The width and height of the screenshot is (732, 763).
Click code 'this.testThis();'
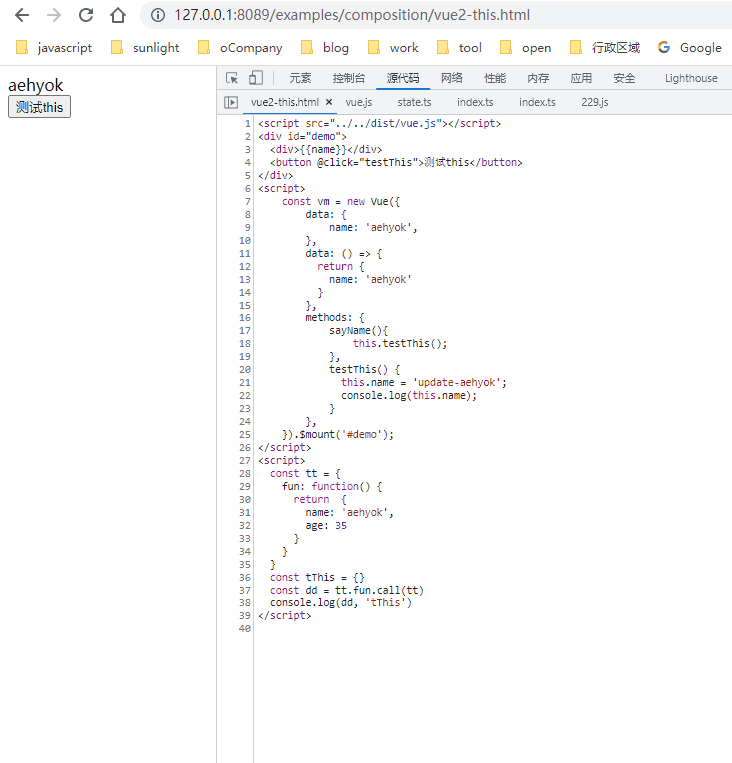(x=400, y=344)
